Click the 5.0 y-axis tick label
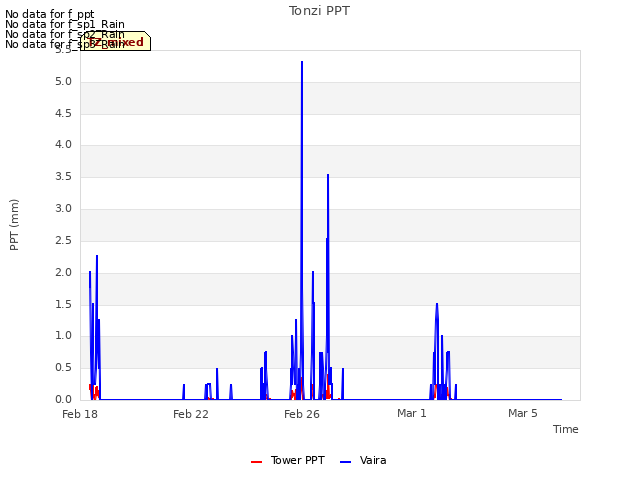The image size is (640, 480). pos(63,82)
